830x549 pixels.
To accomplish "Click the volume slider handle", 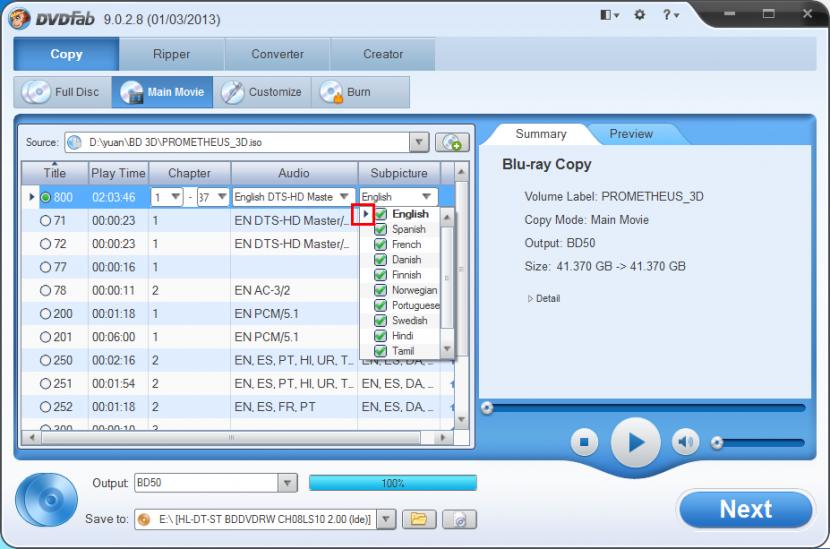I will click(717, 442).
